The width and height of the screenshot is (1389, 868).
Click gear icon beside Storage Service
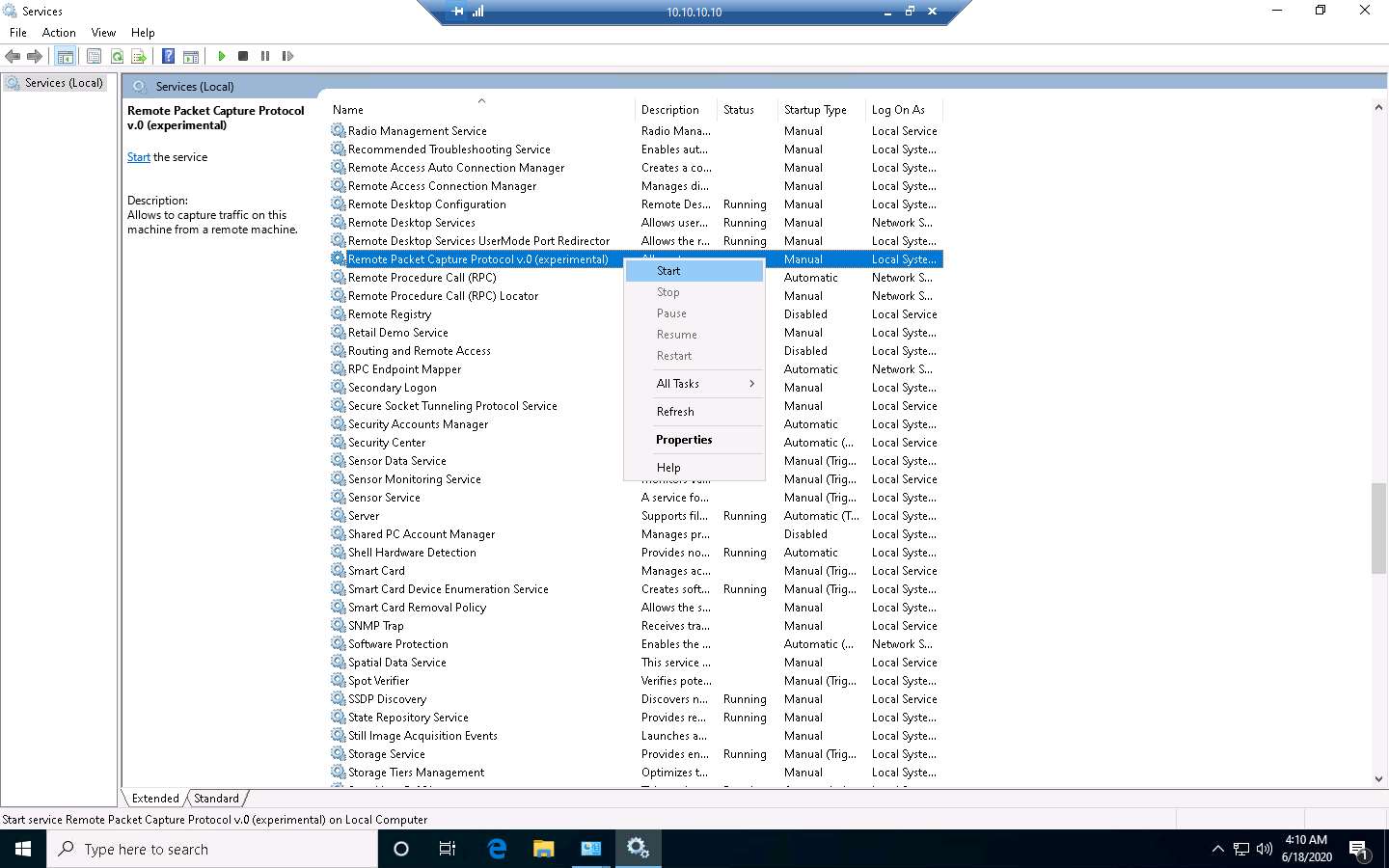click(339, 753)
